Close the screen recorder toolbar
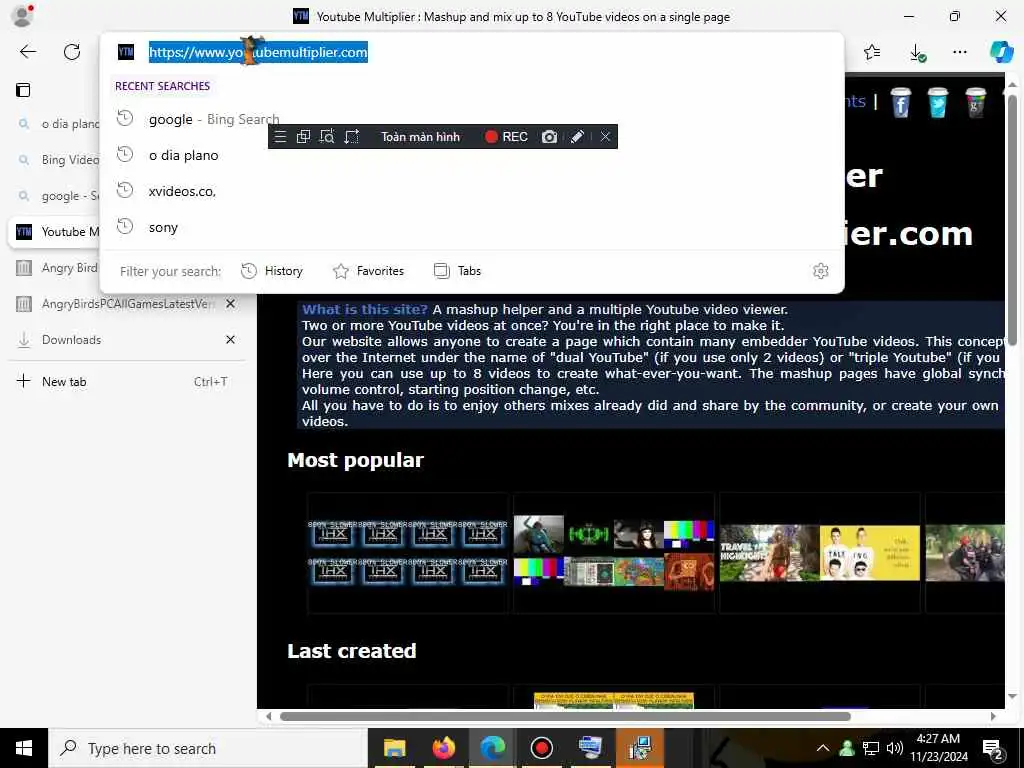 point(605,136)
